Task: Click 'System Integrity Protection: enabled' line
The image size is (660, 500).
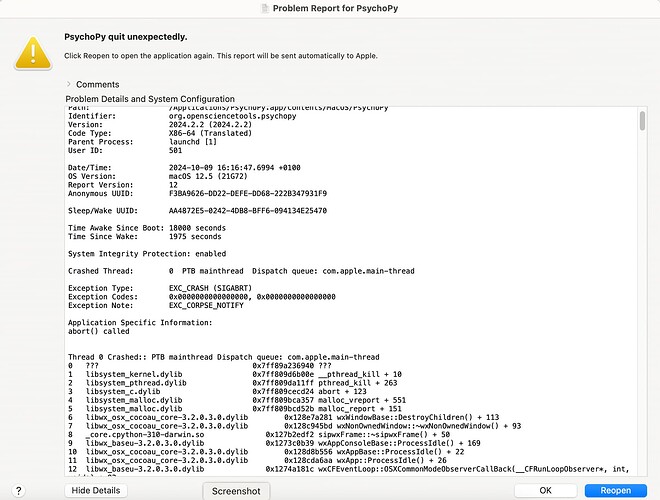Action: pyautogui.click(x=147, y=254)
